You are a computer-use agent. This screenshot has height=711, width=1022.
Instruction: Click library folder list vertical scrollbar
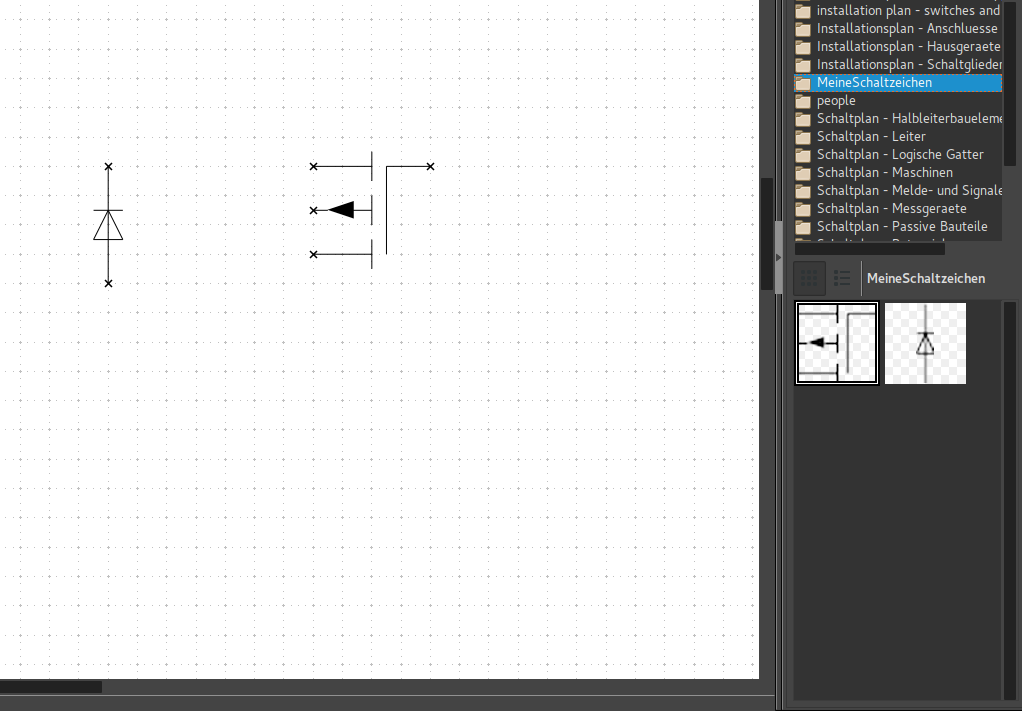click(x=1010, y=83)
